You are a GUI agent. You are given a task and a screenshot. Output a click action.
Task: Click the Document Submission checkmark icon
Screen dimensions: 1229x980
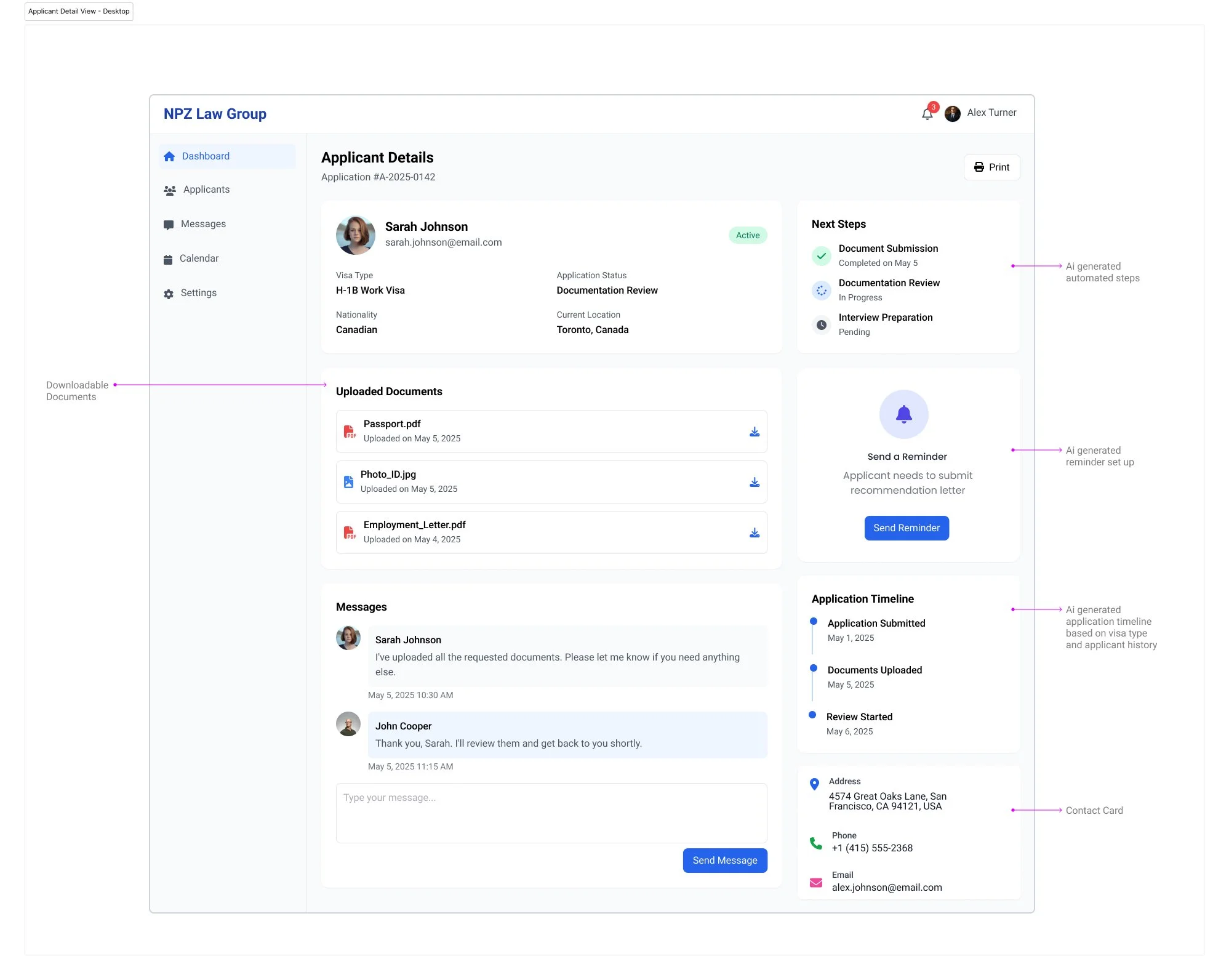coord(821,255)
